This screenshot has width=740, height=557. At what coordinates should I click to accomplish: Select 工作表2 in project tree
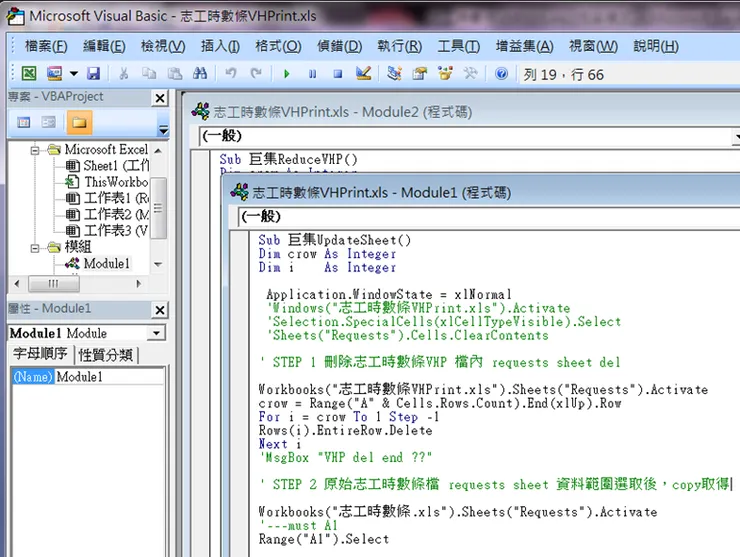point(107,214)
